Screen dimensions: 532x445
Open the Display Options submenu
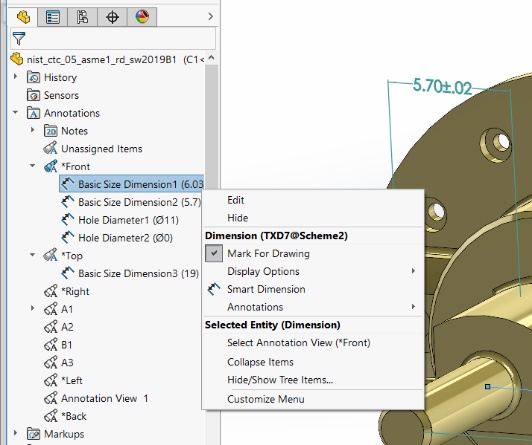[313, 271]
